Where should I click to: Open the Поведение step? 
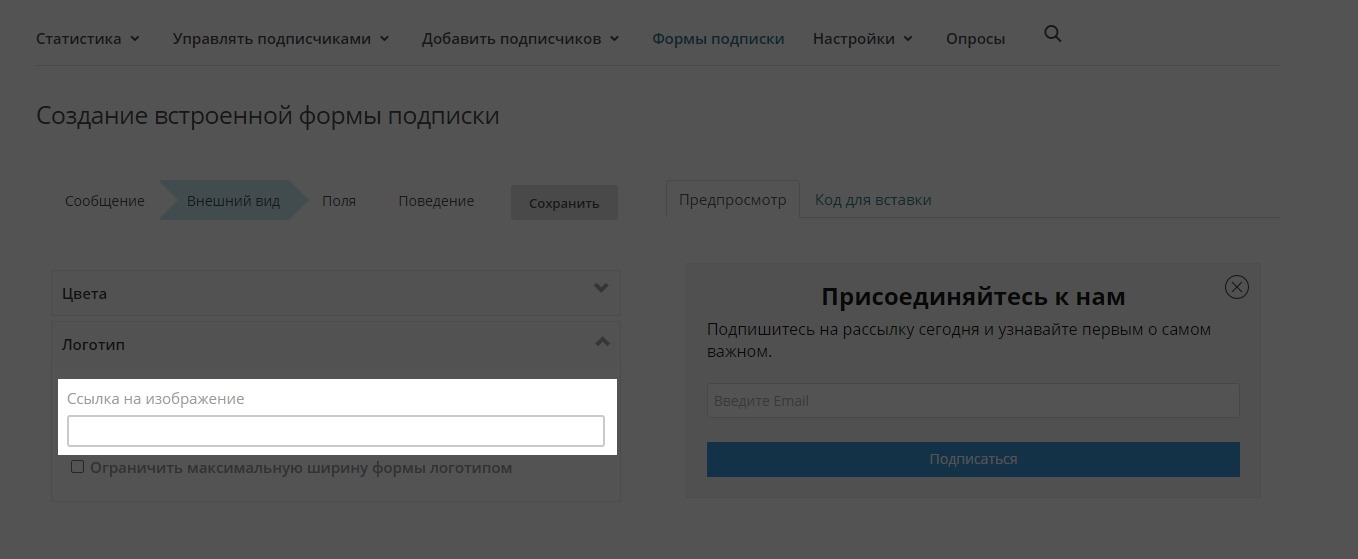point(436,201)
